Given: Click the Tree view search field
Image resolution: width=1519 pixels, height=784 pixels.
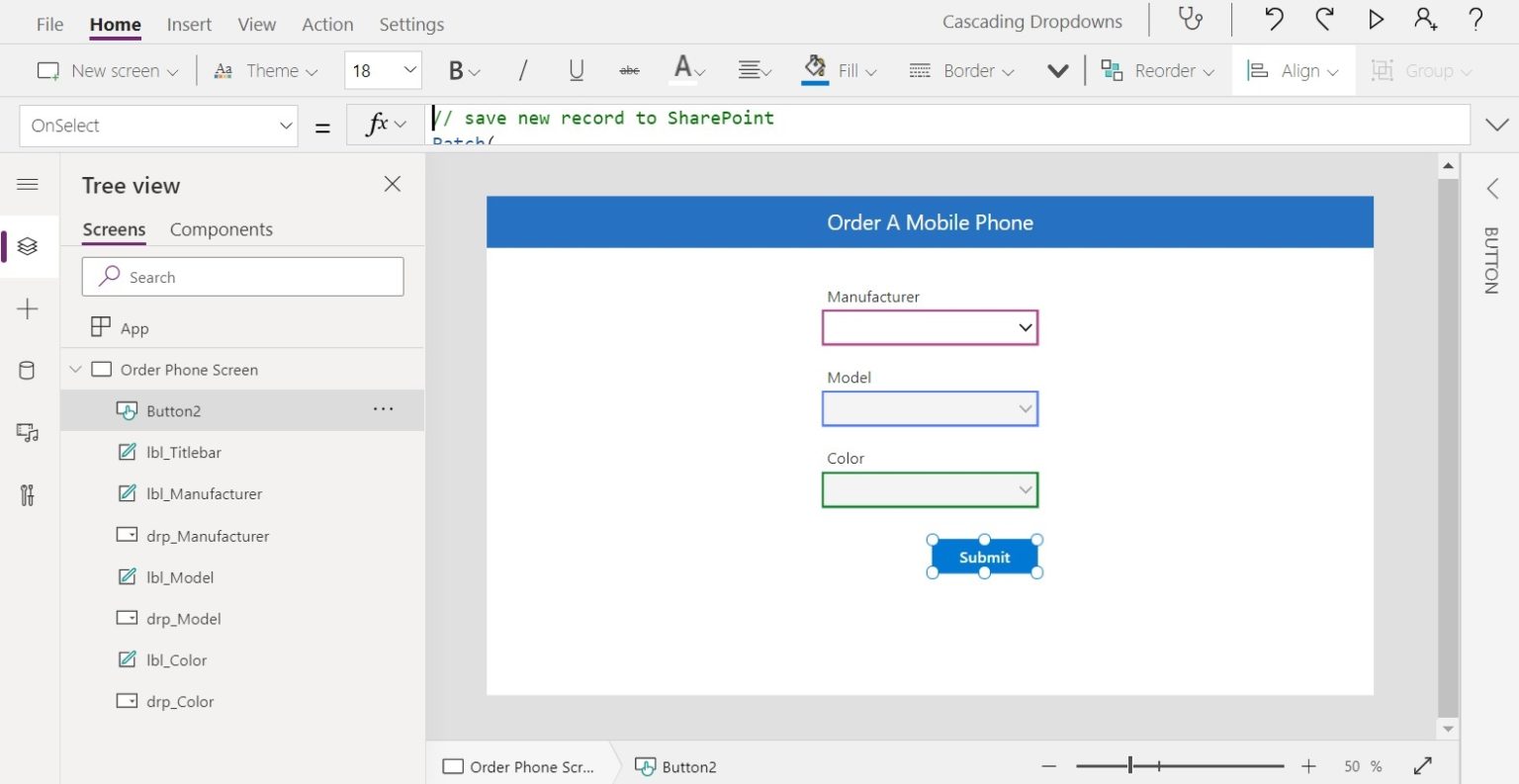Looking at the screenshot, I should tap(242, 277).
